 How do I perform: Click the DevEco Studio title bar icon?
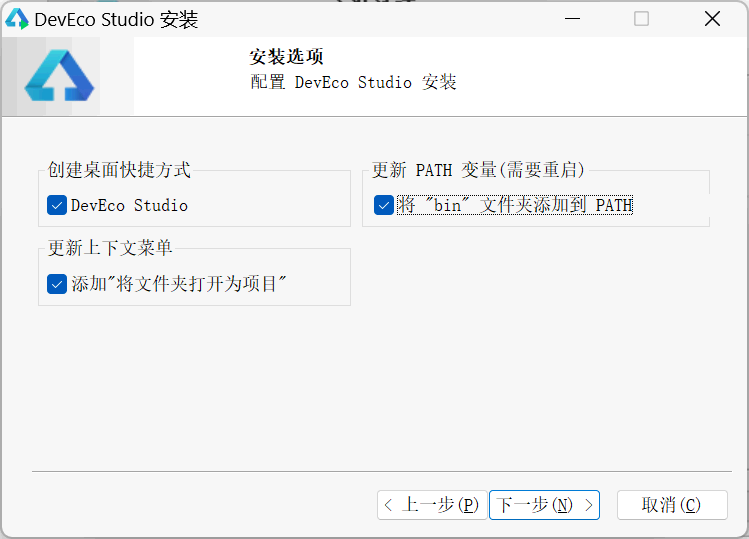pos(17,19)
